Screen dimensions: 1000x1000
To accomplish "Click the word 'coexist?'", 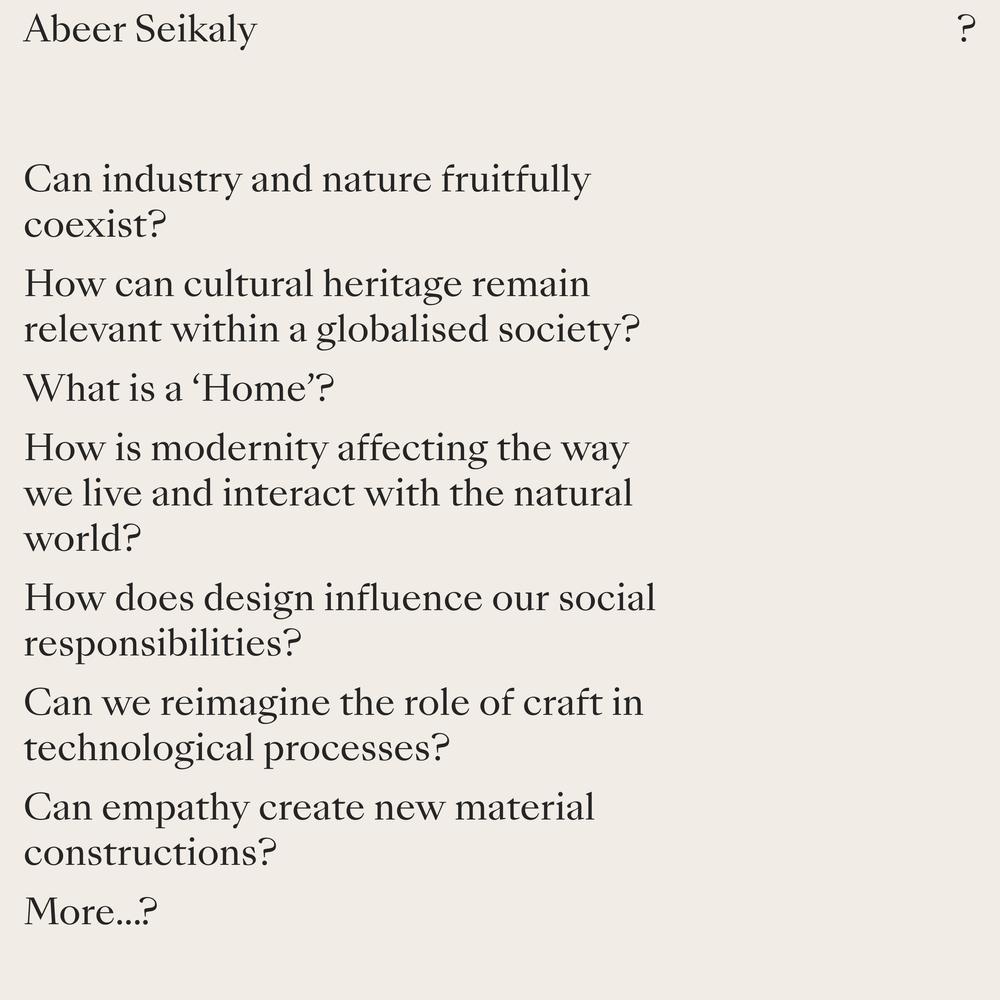I will (95, 224).
